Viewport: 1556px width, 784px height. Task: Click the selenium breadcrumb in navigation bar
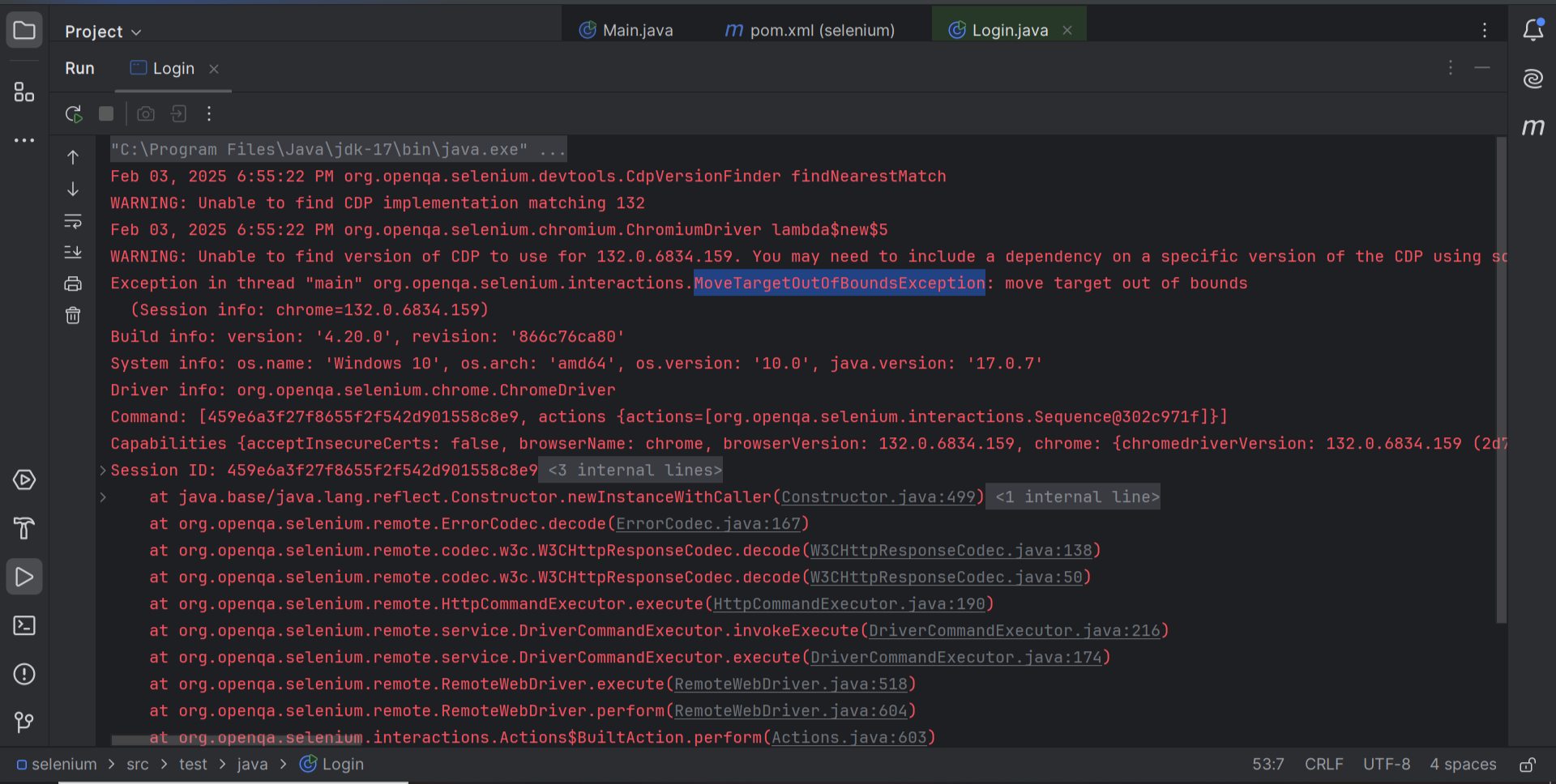tap(57, 765)
